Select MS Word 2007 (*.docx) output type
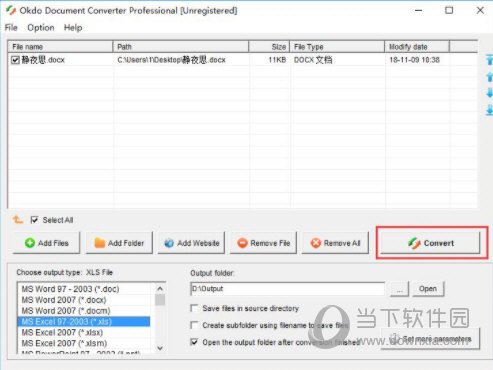Screen dimensions: 493x370 [85, 300]
